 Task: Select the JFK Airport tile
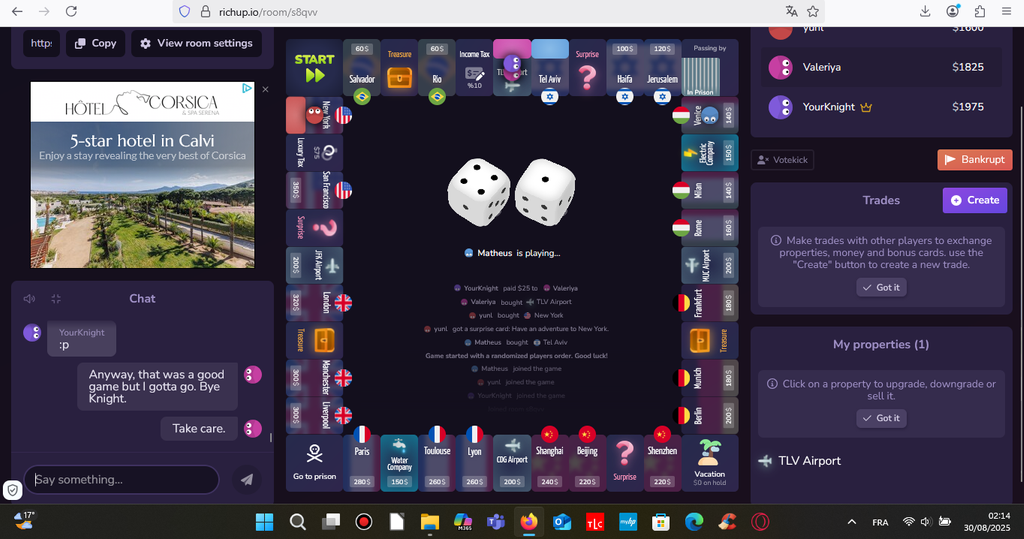coord(314,265)
